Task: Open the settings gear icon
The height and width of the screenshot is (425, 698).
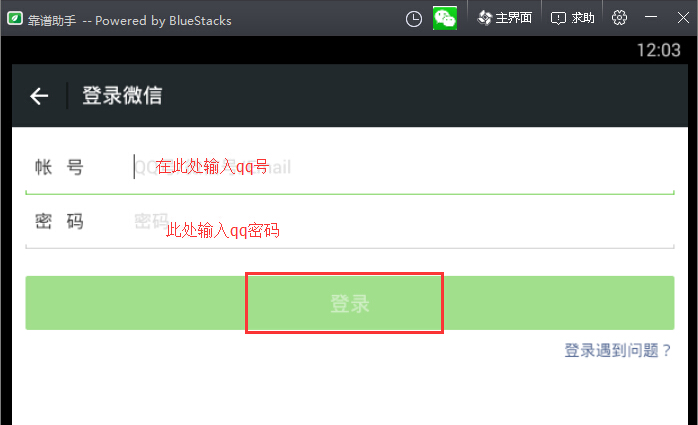Action: click(619, 18)
